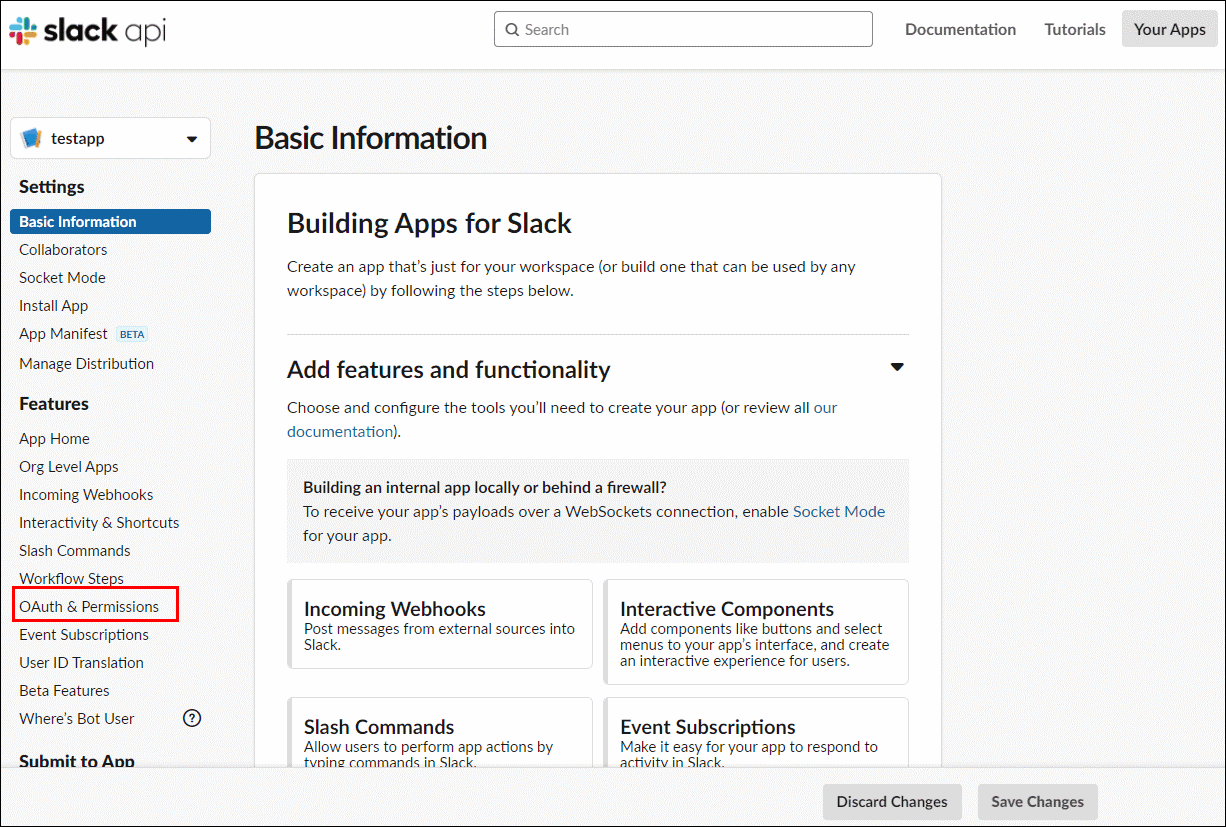Select Basic Information in Settings sidebar
The width and height of the screenshot is (1226, 827).
(x=110, y=221)
